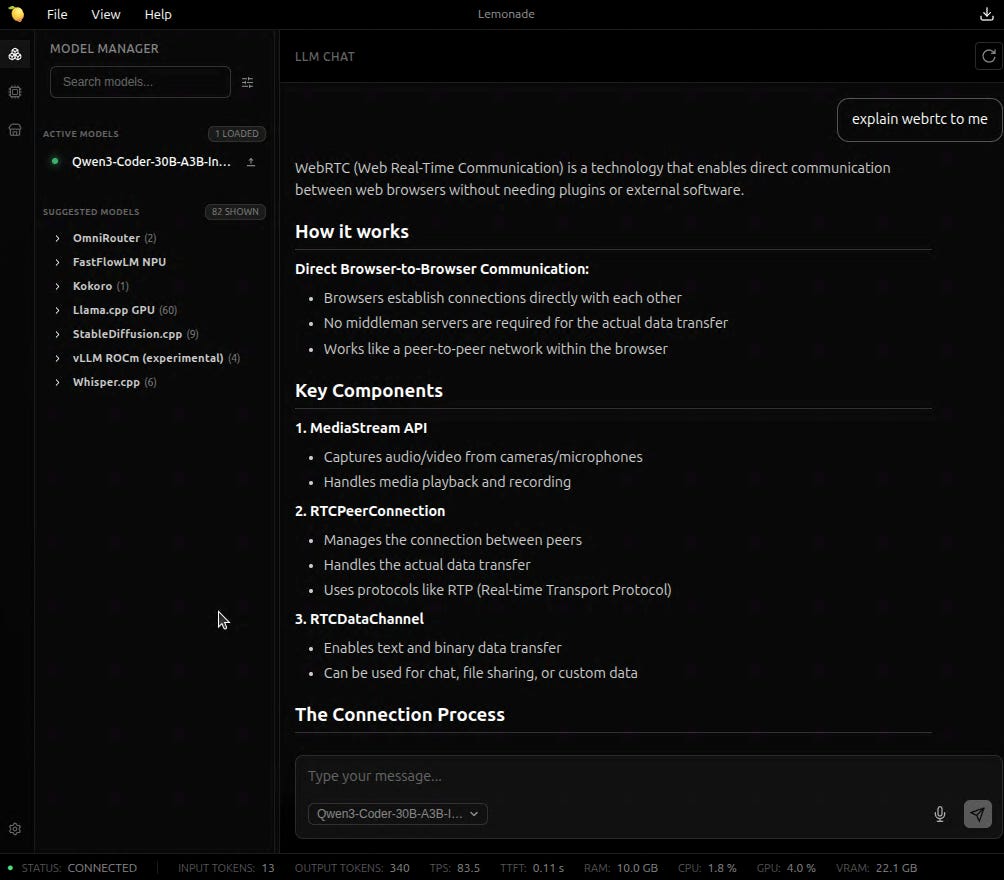The image size is (1004, 880).
Task: Click the TPS: 83.5 status entry
Action: 455,868
